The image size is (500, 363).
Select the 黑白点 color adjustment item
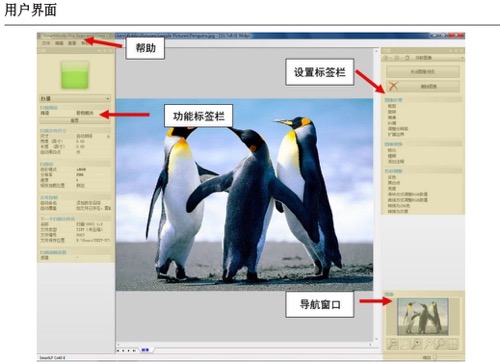[394, 183]
